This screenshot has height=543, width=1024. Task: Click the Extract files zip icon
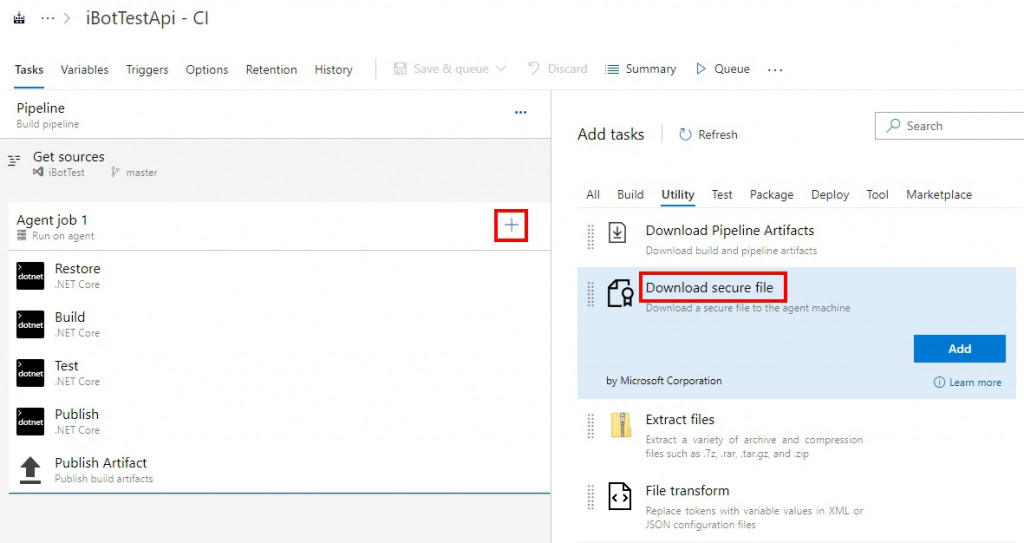[x=621, y=425]
